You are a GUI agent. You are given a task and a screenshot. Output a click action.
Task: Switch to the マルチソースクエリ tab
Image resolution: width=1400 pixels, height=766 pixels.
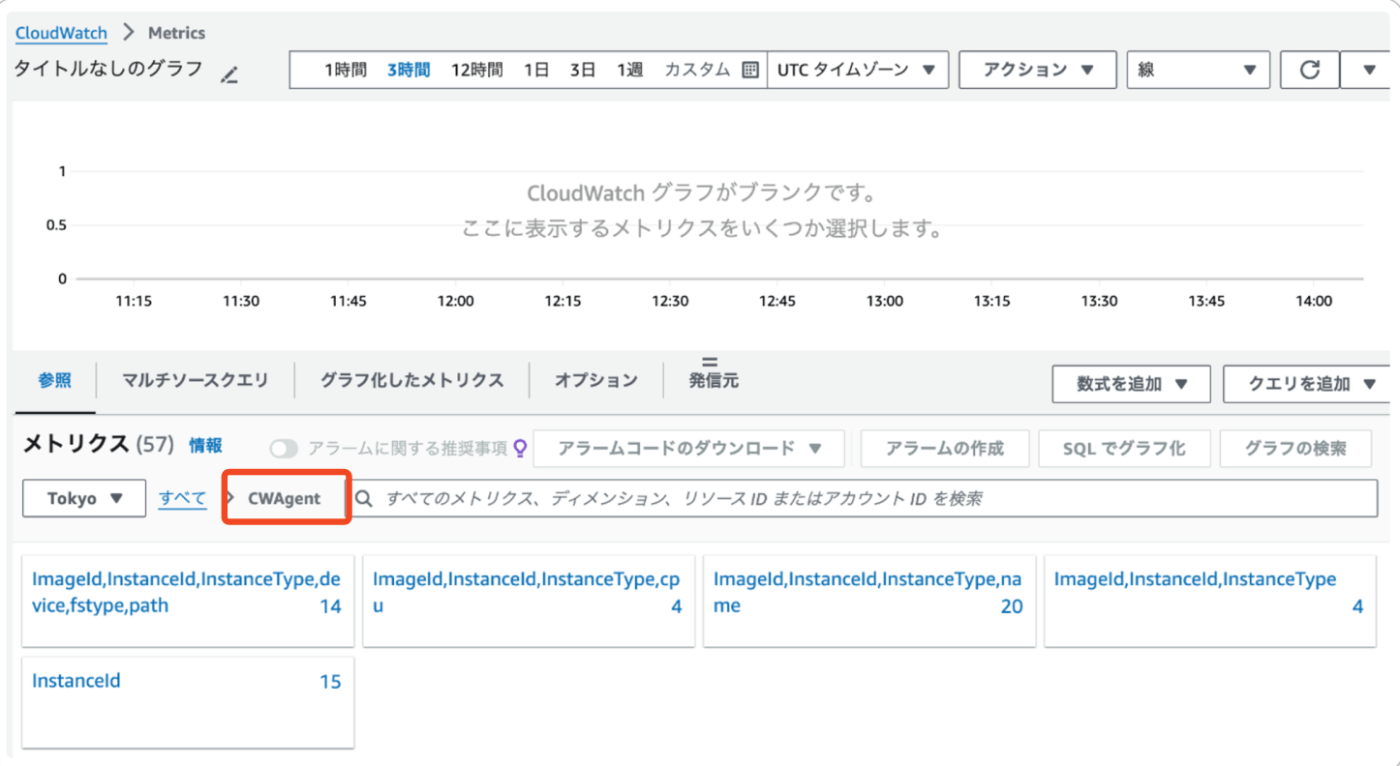(195, 380)
